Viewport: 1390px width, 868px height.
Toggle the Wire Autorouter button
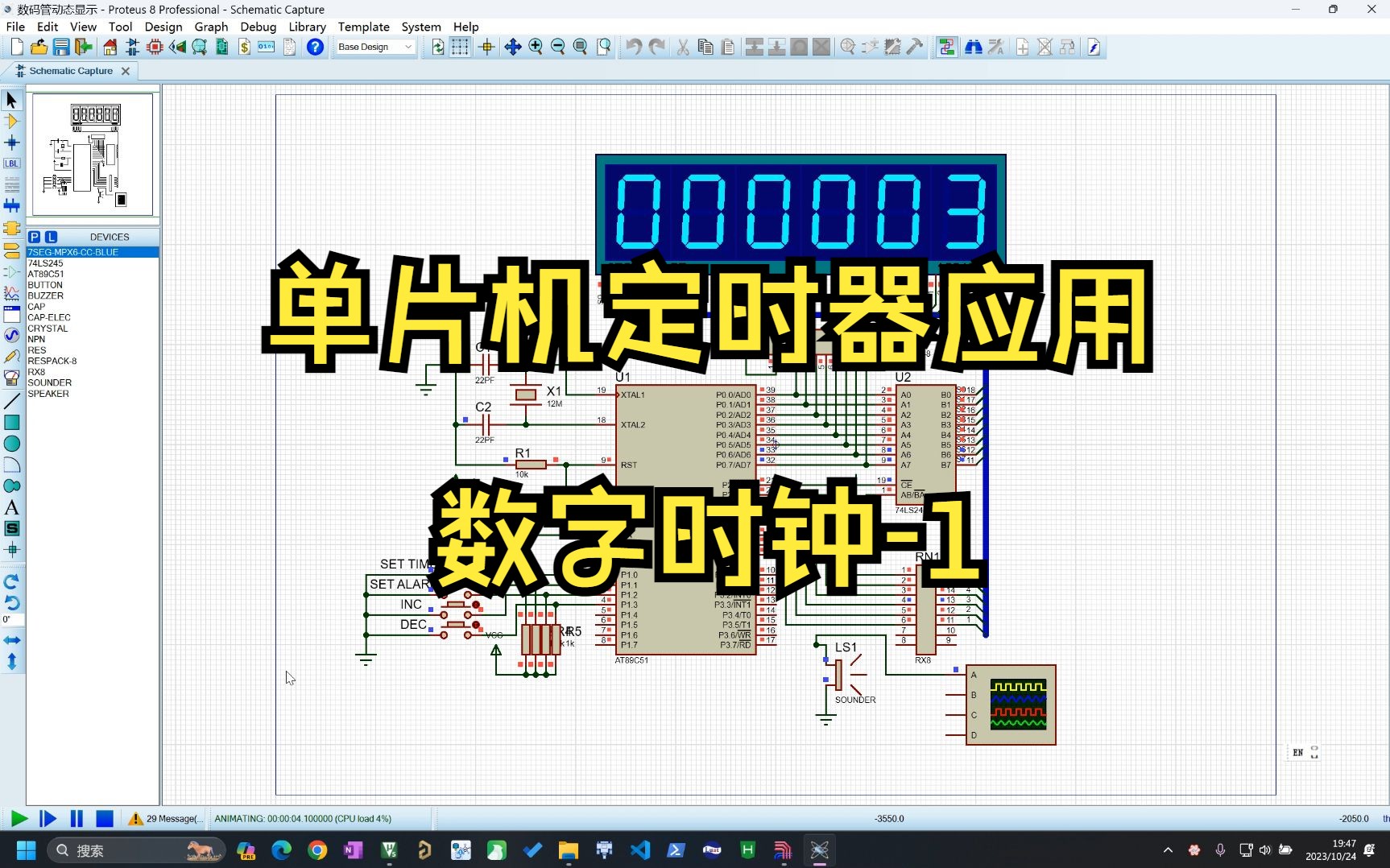click(946, 47)
